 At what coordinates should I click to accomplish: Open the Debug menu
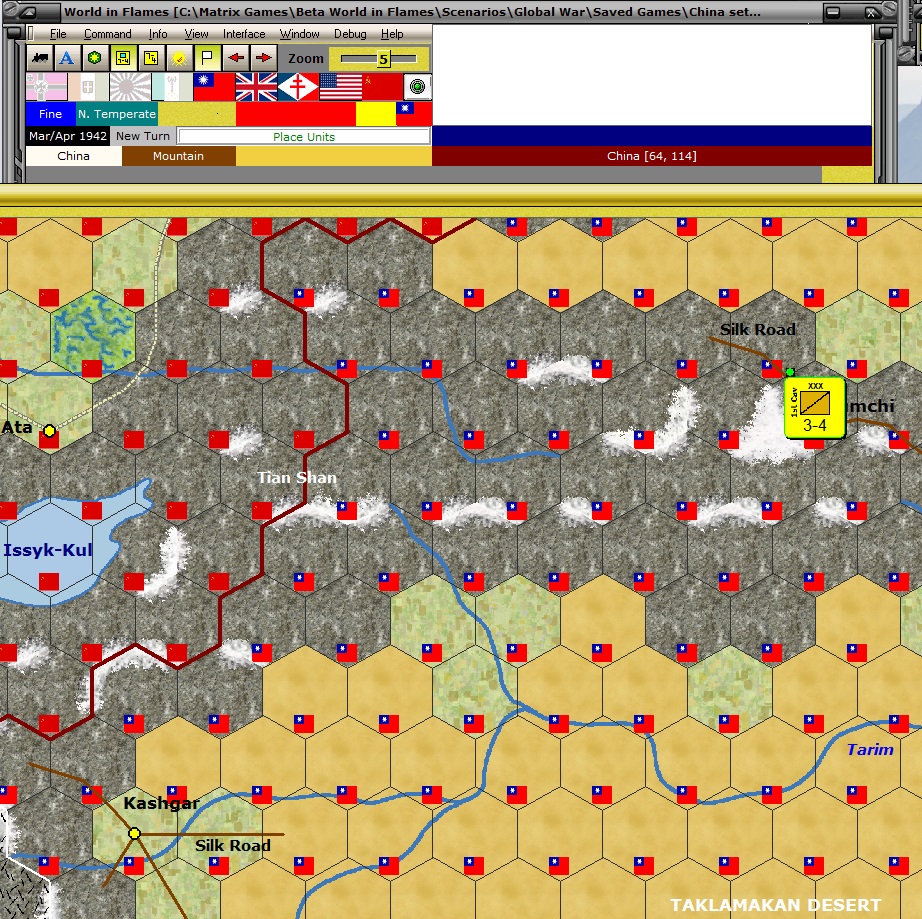tap(350, 34)
